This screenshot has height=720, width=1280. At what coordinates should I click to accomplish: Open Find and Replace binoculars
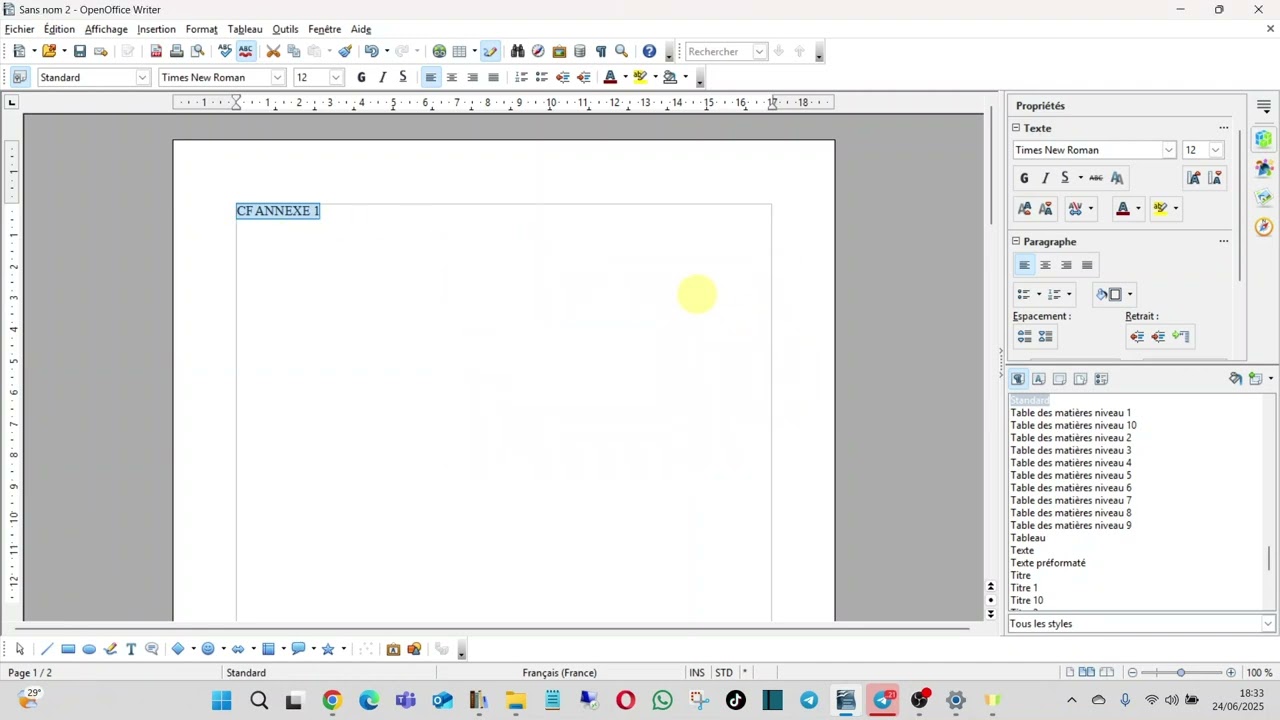point(517,51)
